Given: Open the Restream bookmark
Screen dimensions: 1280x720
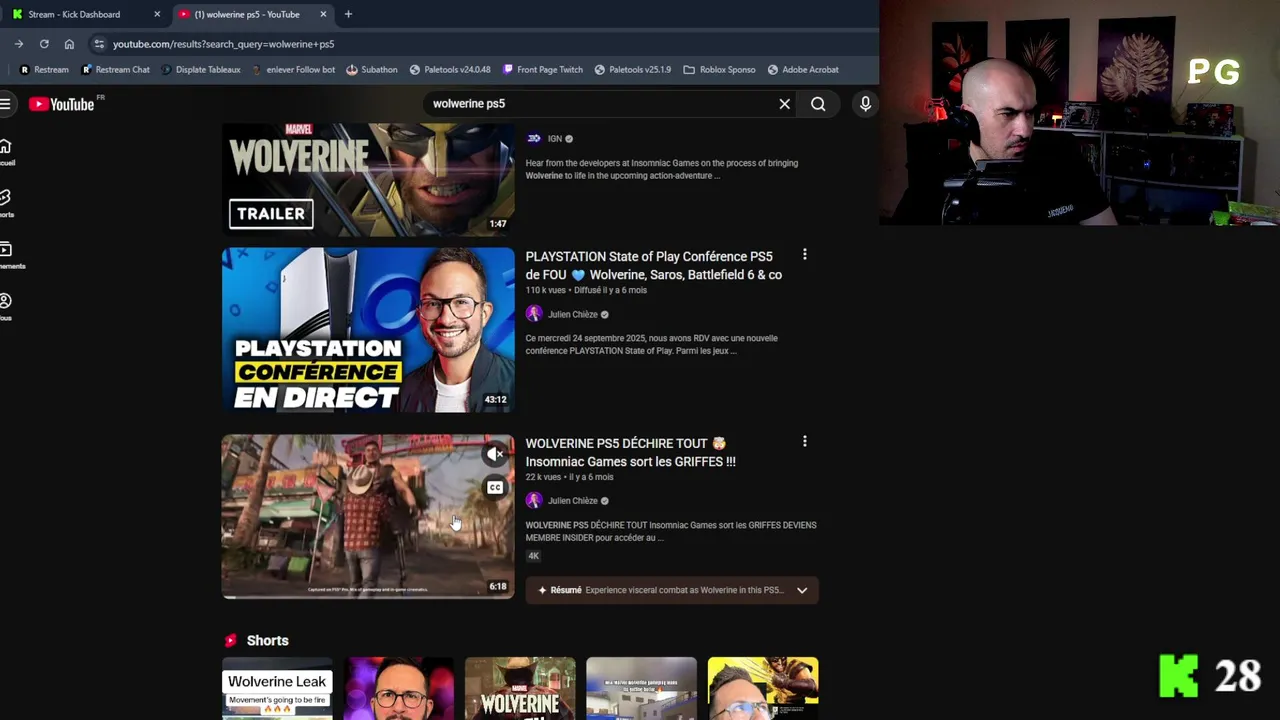Looking at the screenshot, I should pyautogui.click(x=44, y=70).
